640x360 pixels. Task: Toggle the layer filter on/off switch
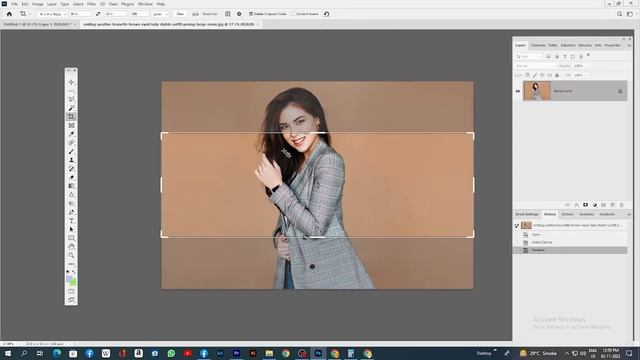coord(589,55)
